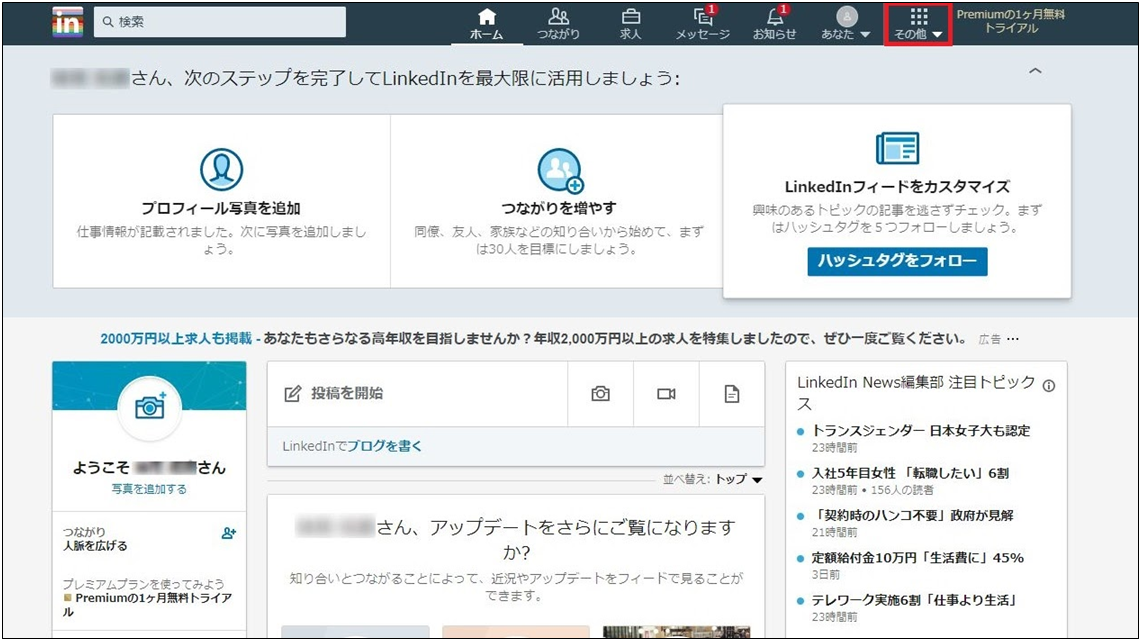This screenshot has height=642, width=1141.
Task: Go to the ホーム home tab
Action: (486, 24)
